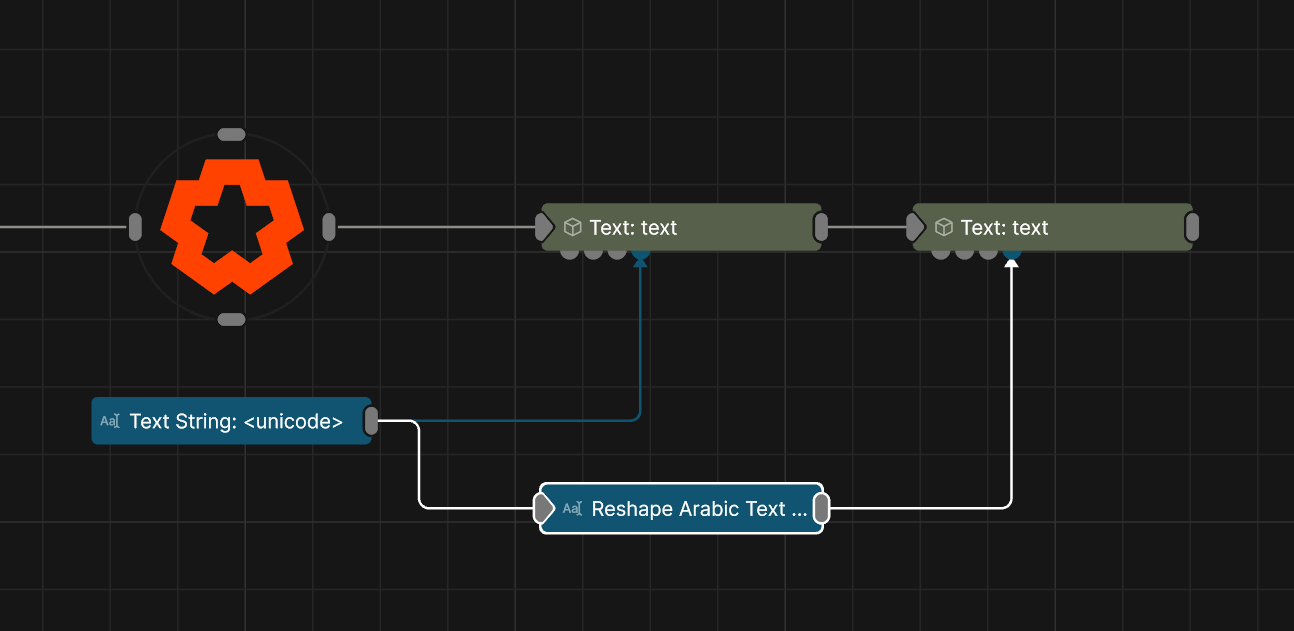Image resolution: width=1294 pixels, height=631 pixels.
Task: Click input arrow of second Text: text node
Action: pyautogui.click(x=916, y=227)
